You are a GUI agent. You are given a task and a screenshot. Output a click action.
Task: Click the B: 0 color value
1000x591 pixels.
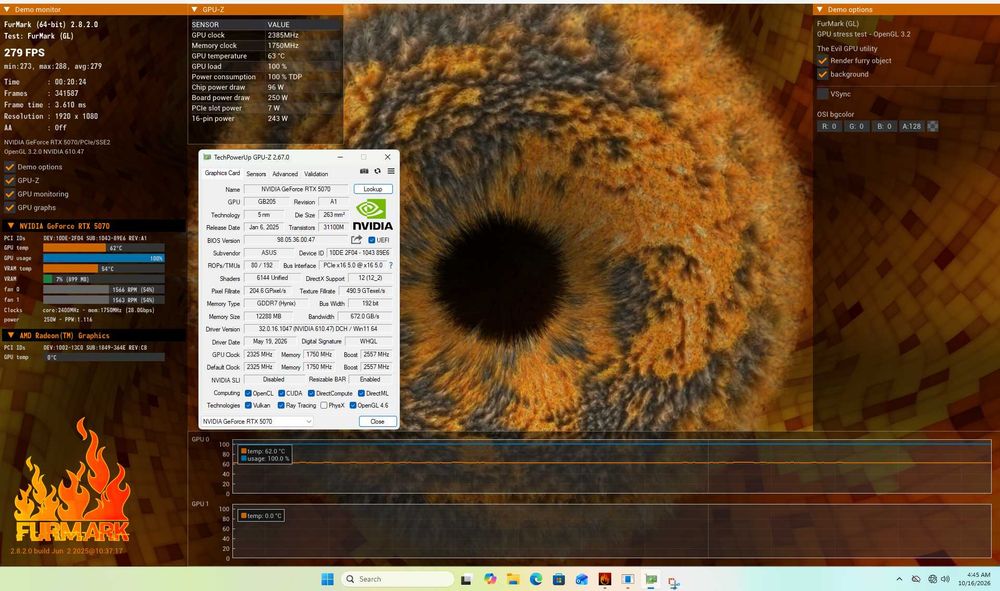884,126
